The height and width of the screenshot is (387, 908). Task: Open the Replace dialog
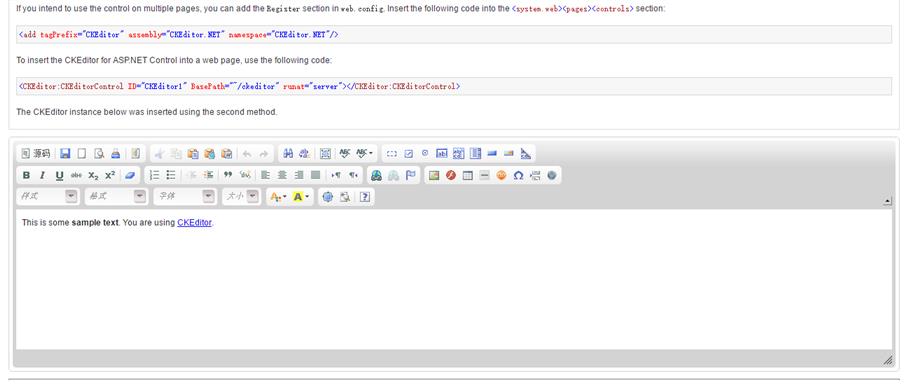tap(304, 154)
